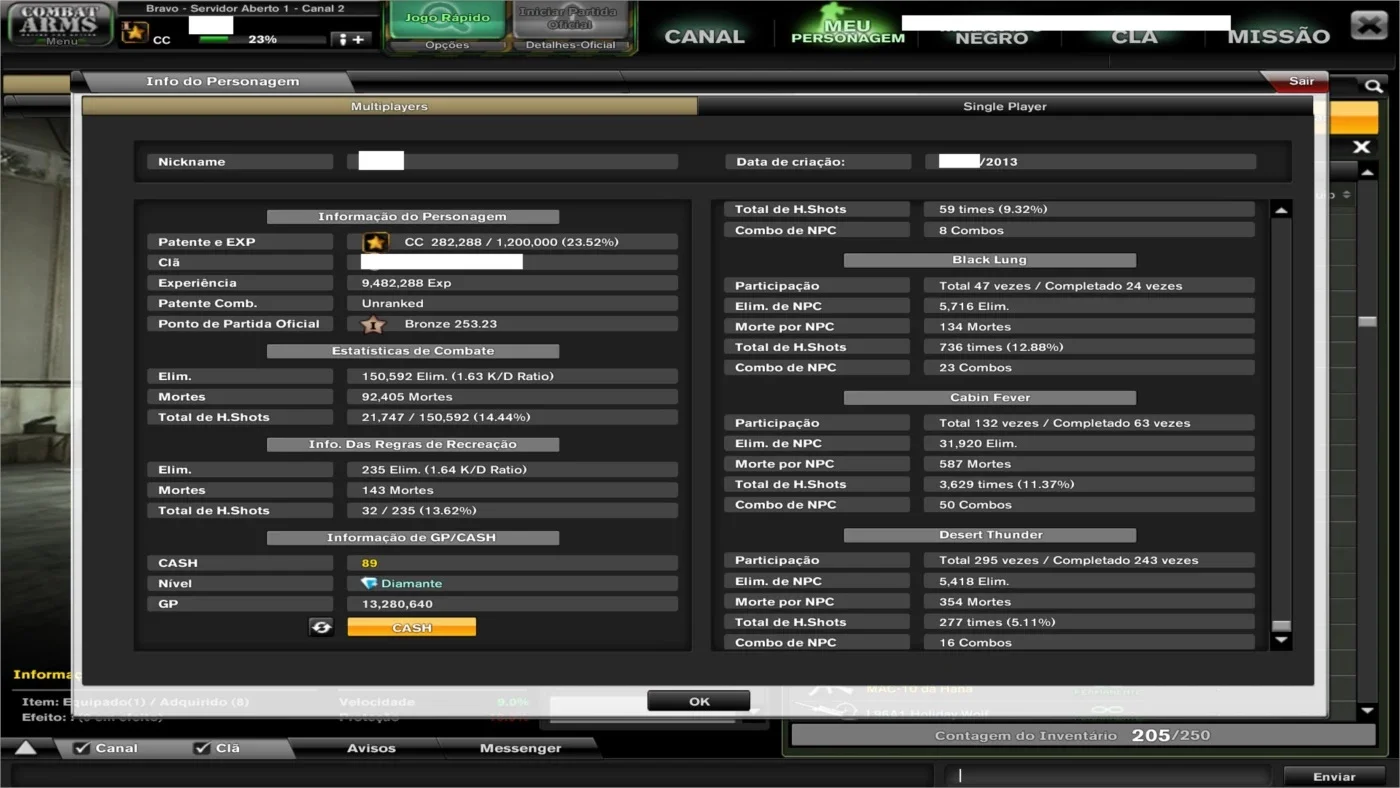The height and width of the screenshot is (788, 1400).
Task: Click the gold star rank icon
Action: pyautogui.click(x=375, y=242)
